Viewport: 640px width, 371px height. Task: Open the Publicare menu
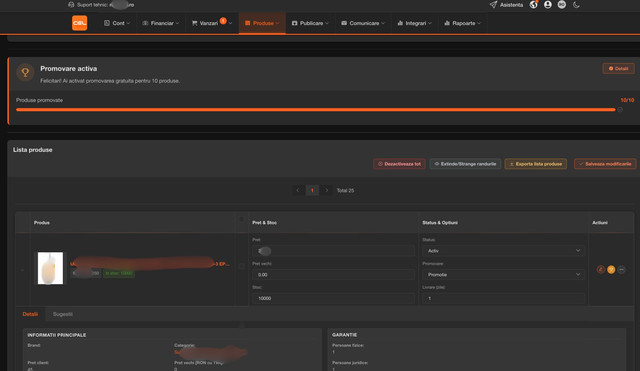click(x=310, y=23)
